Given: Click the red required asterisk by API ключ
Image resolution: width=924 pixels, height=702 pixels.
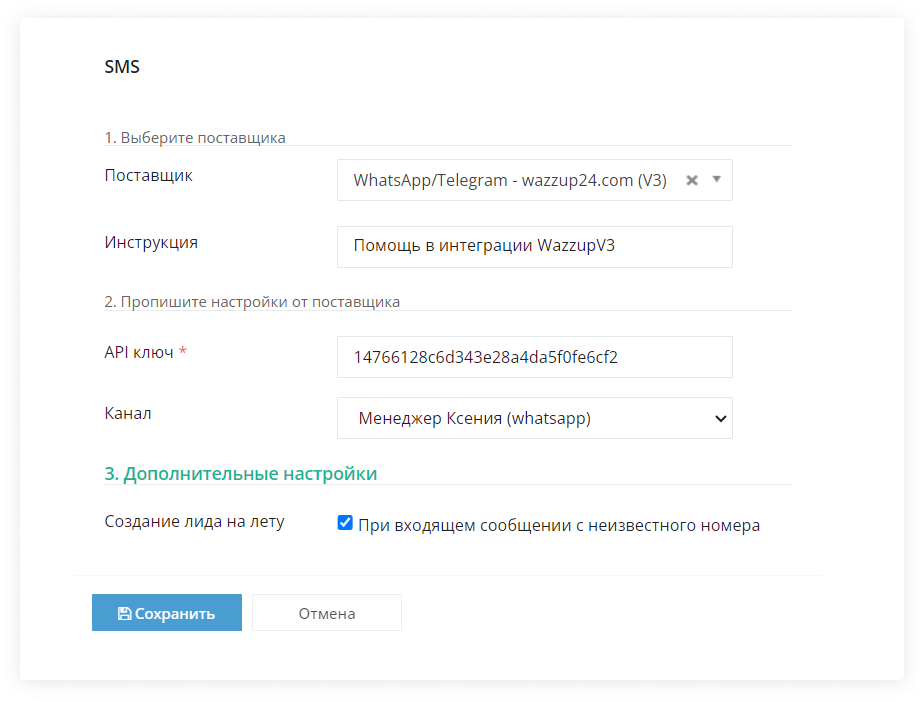Looking at the screenshot, I should point(183,353).
